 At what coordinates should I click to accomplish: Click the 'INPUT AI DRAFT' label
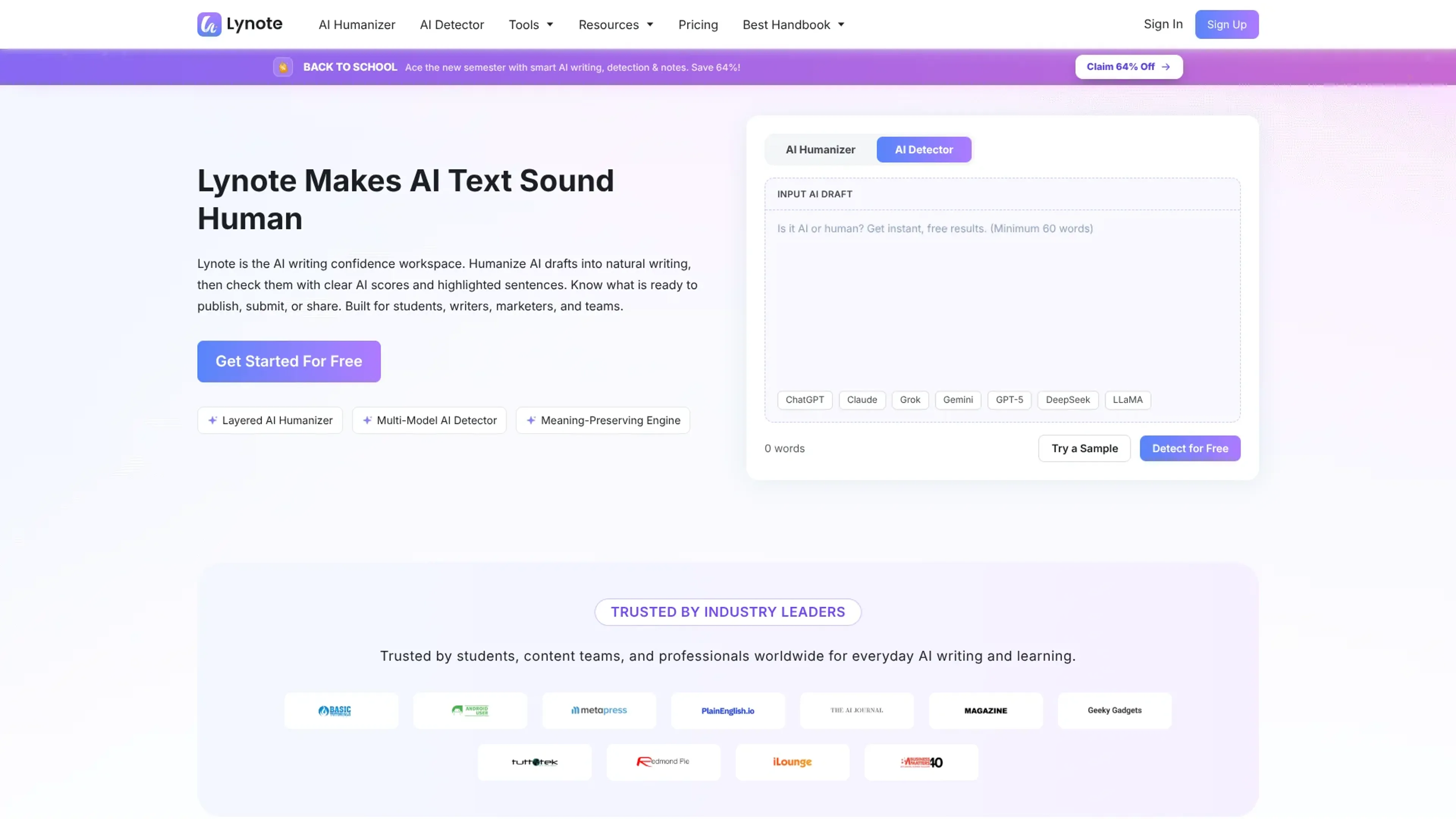814,194
